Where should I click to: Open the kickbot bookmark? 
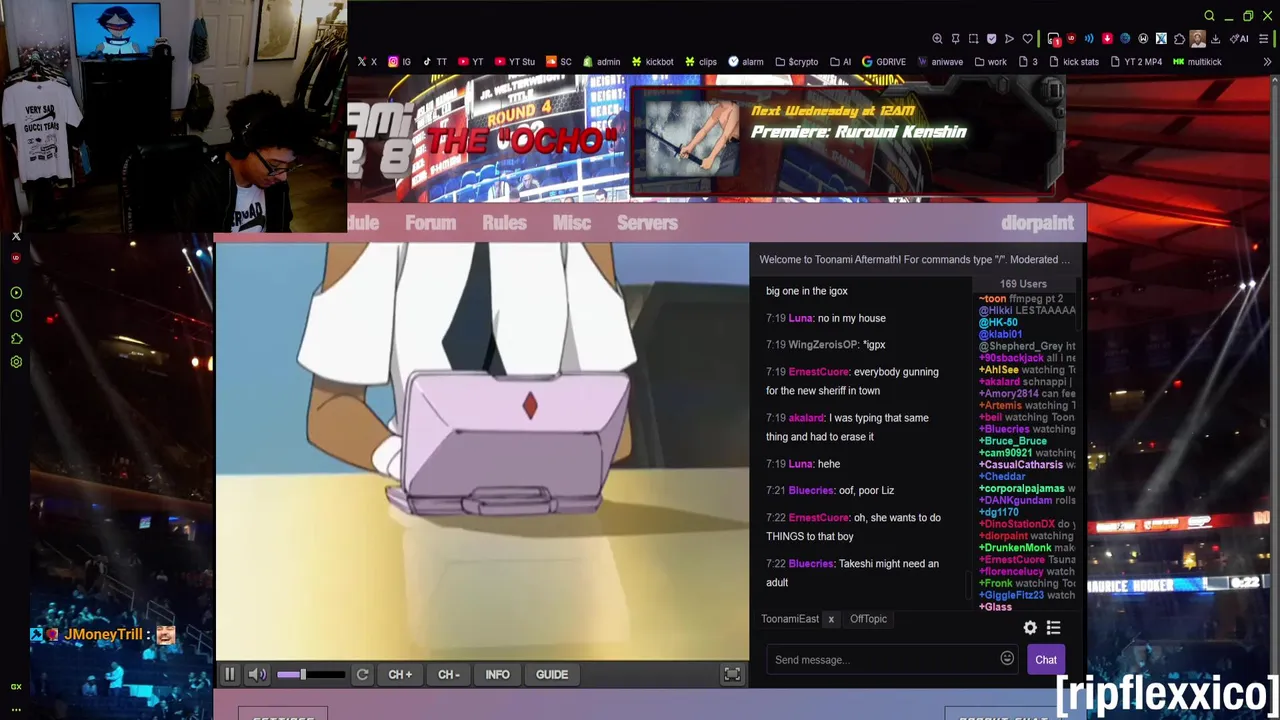point(652,62)
